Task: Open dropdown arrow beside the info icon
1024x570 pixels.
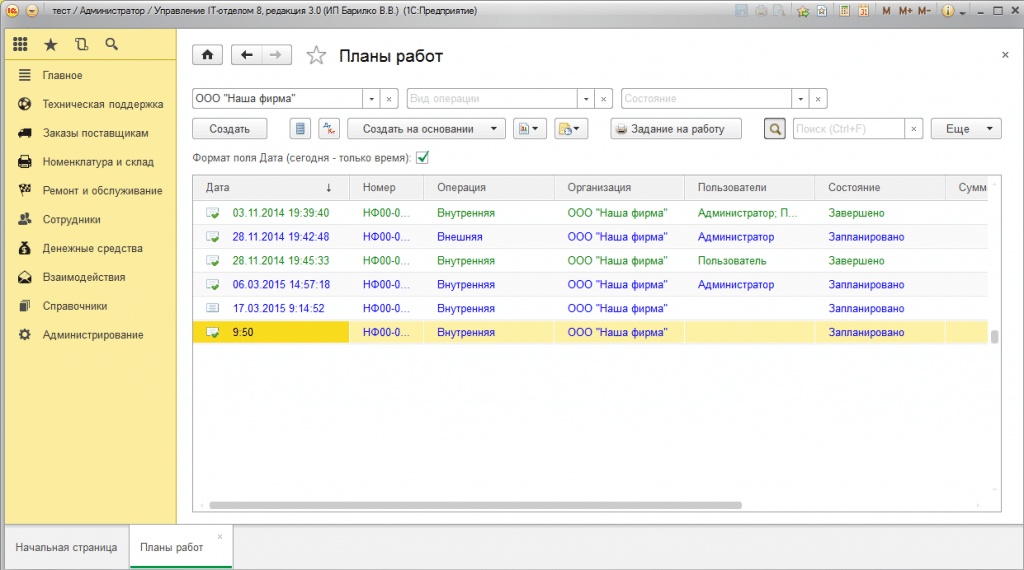Action: [962, 12]
